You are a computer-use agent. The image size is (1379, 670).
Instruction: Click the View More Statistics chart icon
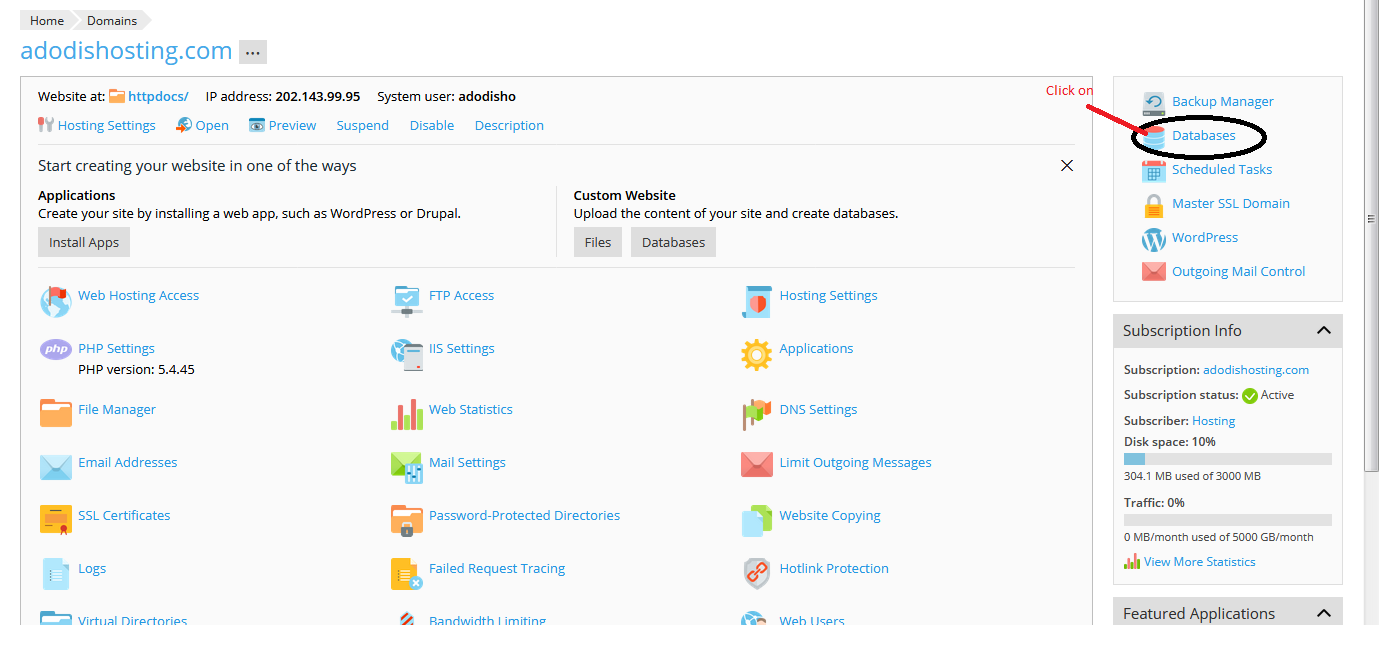point(1132,562)
